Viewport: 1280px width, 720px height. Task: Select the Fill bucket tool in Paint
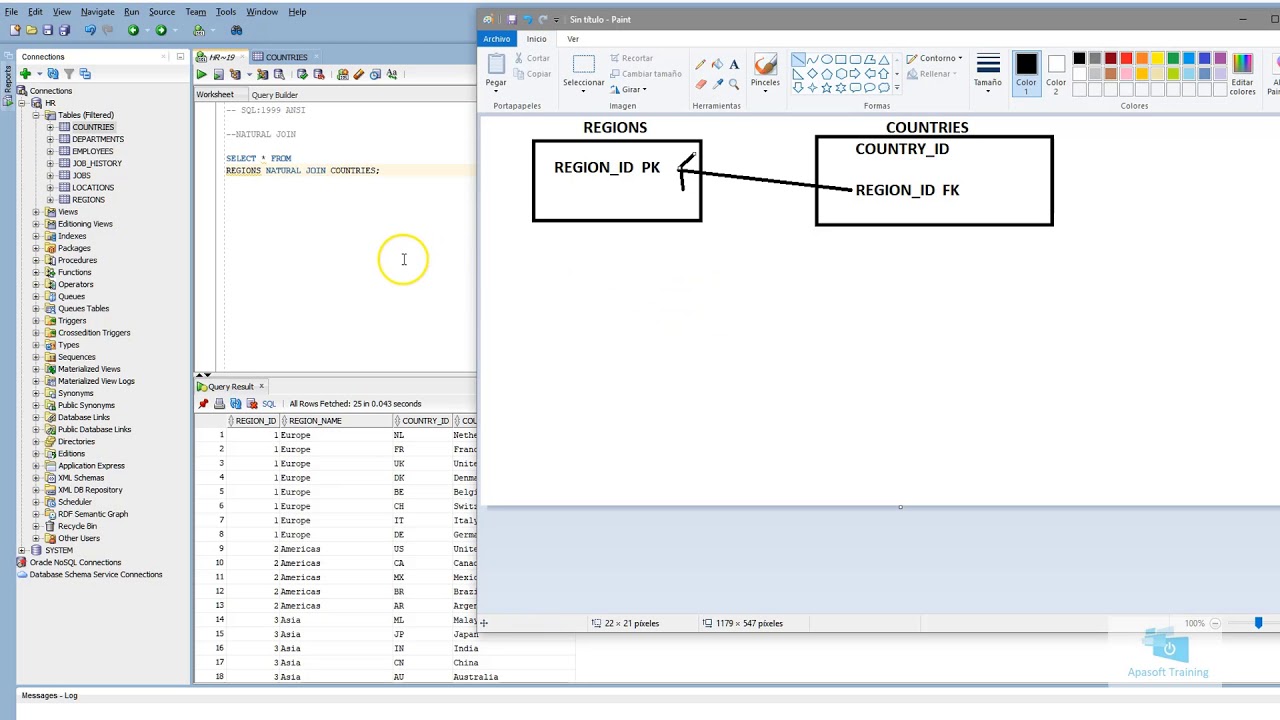(x=717, y=65)
